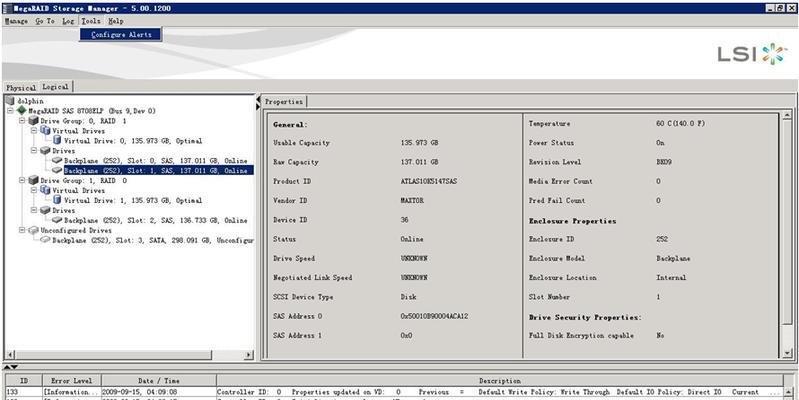
Task: Click the Slot 3 SATA drive icon
Action: coord(45,240)
